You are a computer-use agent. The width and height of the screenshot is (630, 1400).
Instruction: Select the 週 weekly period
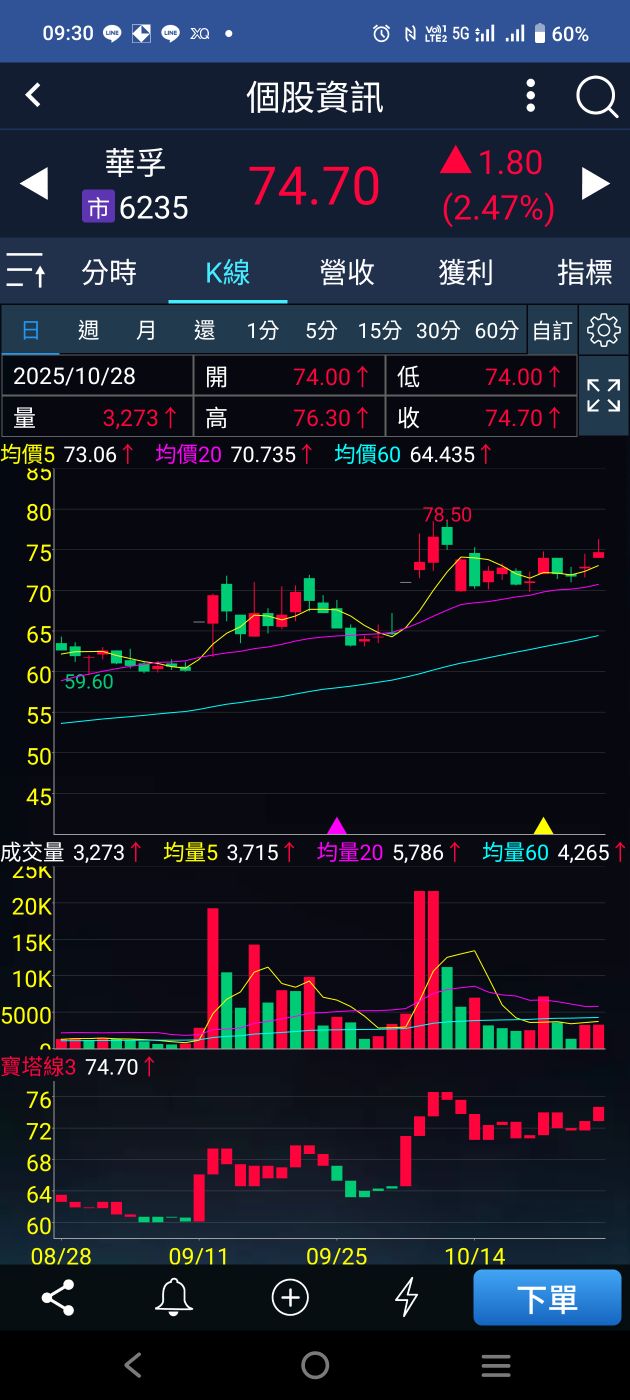(x=88, y=330)
